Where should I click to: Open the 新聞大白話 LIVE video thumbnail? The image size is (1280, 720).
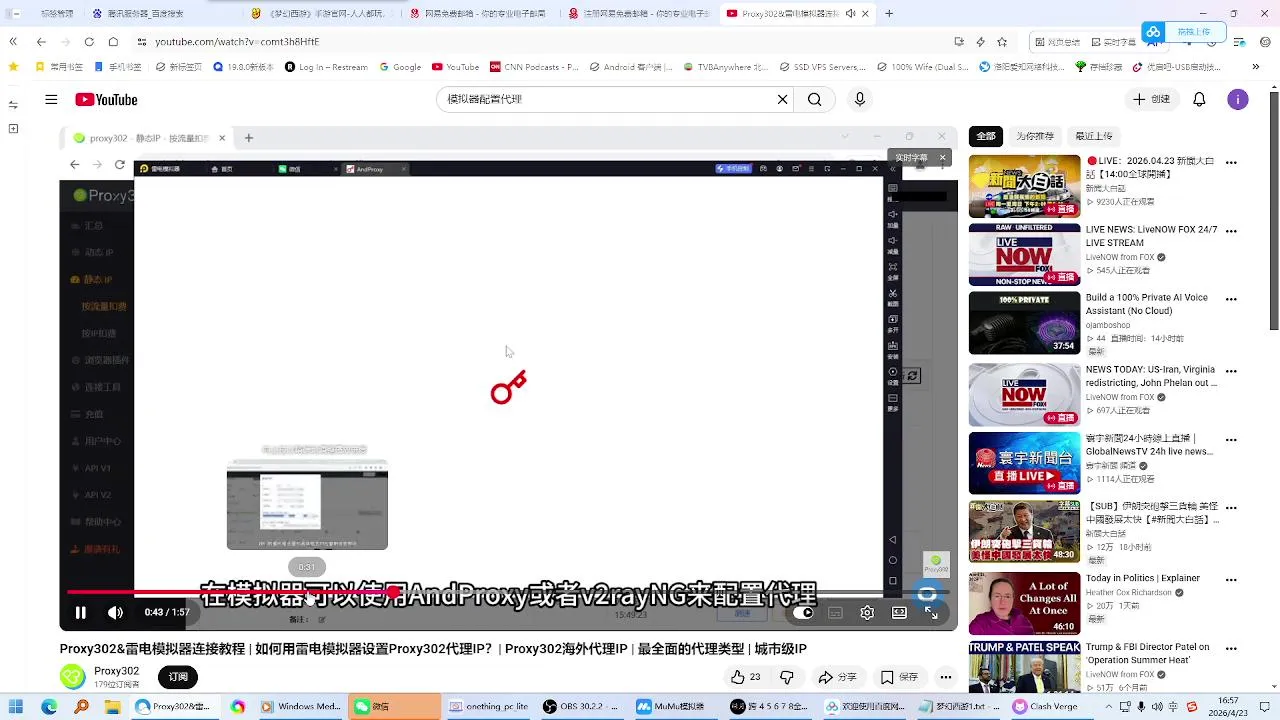click(x=1024, y=186)
